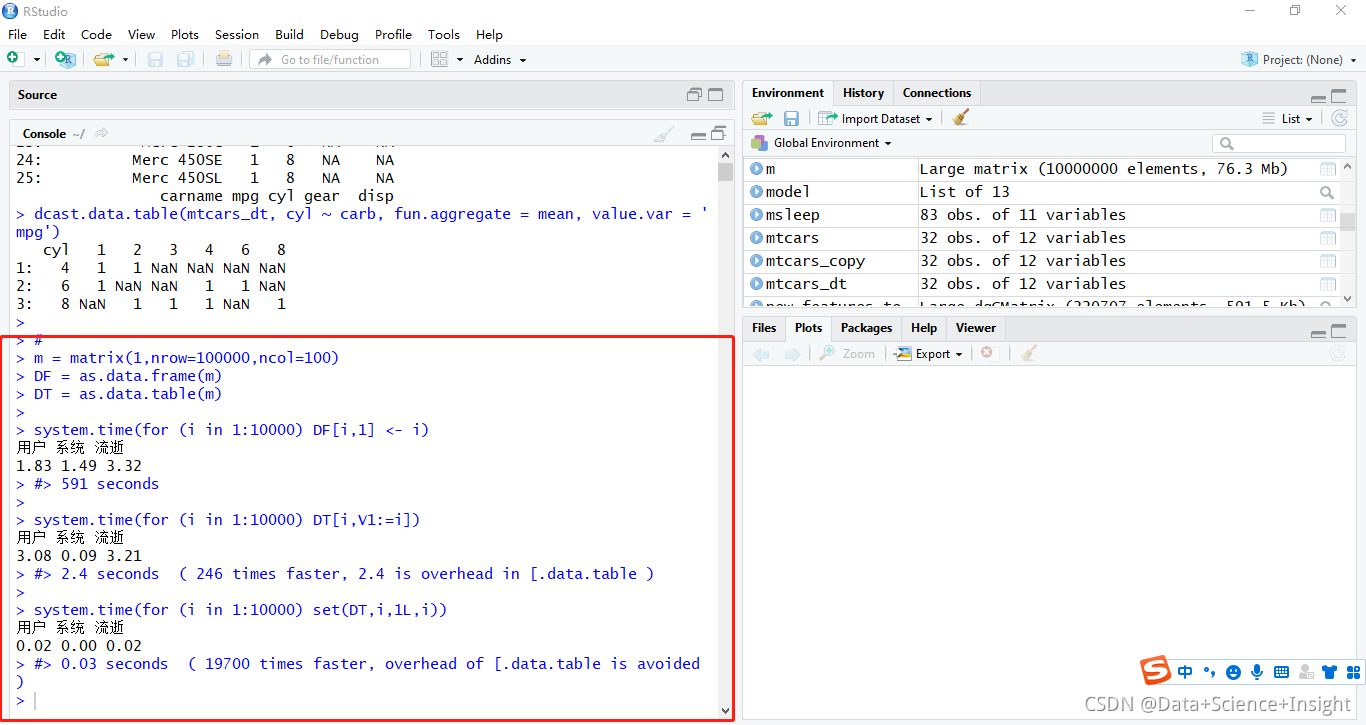View mtcars_dt with its table icon
The image size is (1366, 725).
(1328, 284)
